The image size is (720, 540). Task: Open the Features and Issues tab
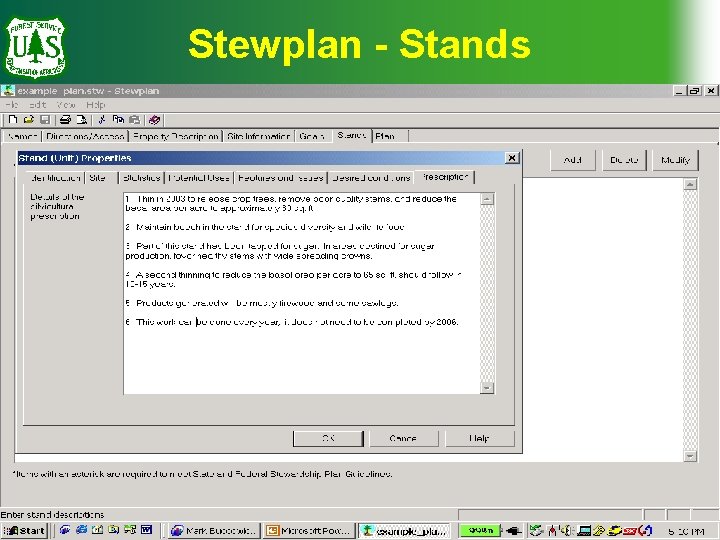tap(281, 178)
